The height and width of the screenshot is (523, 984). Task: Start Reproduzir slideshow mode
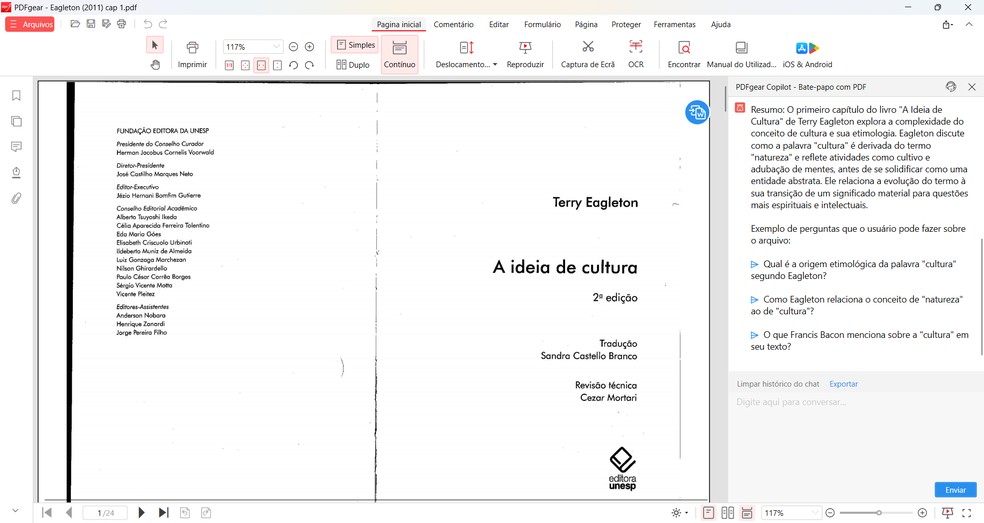tap(525, 55)
